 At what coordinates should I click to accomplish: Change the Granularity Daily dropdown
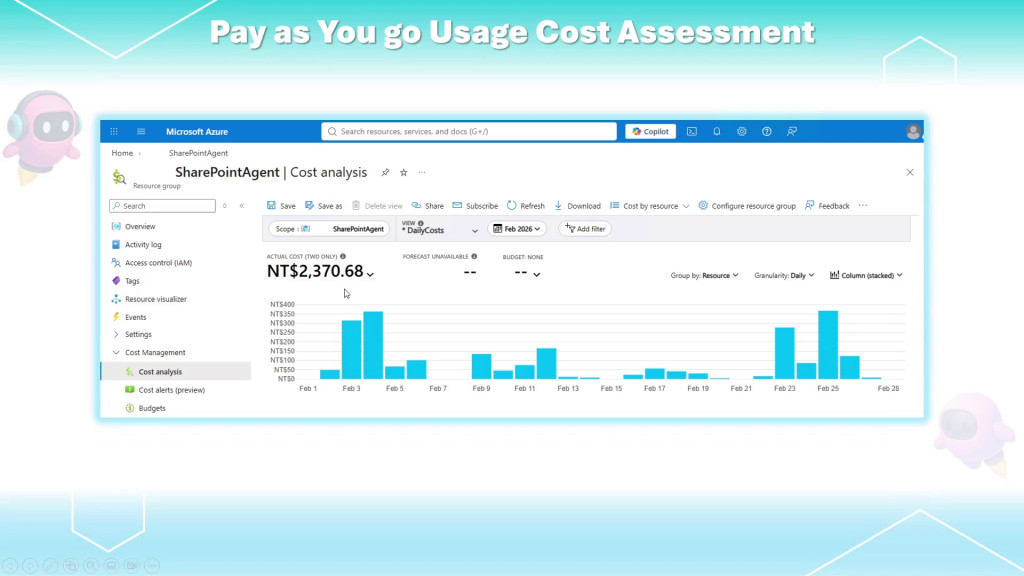pyautogui.click(x=784, y=276)
